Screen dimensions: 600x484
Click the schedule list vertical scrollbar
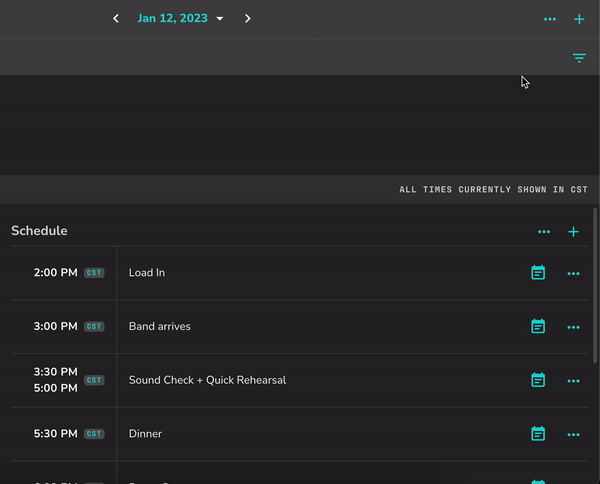pos(596,300)
